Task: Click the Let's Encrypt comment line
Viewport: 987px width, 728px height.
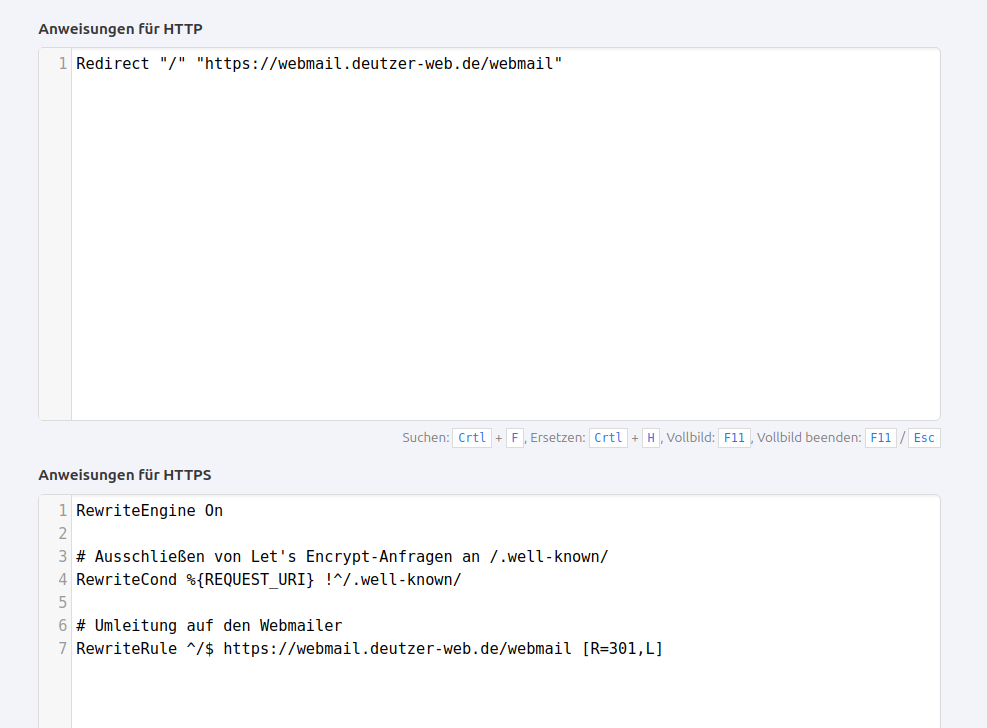Action: point(341,557)
